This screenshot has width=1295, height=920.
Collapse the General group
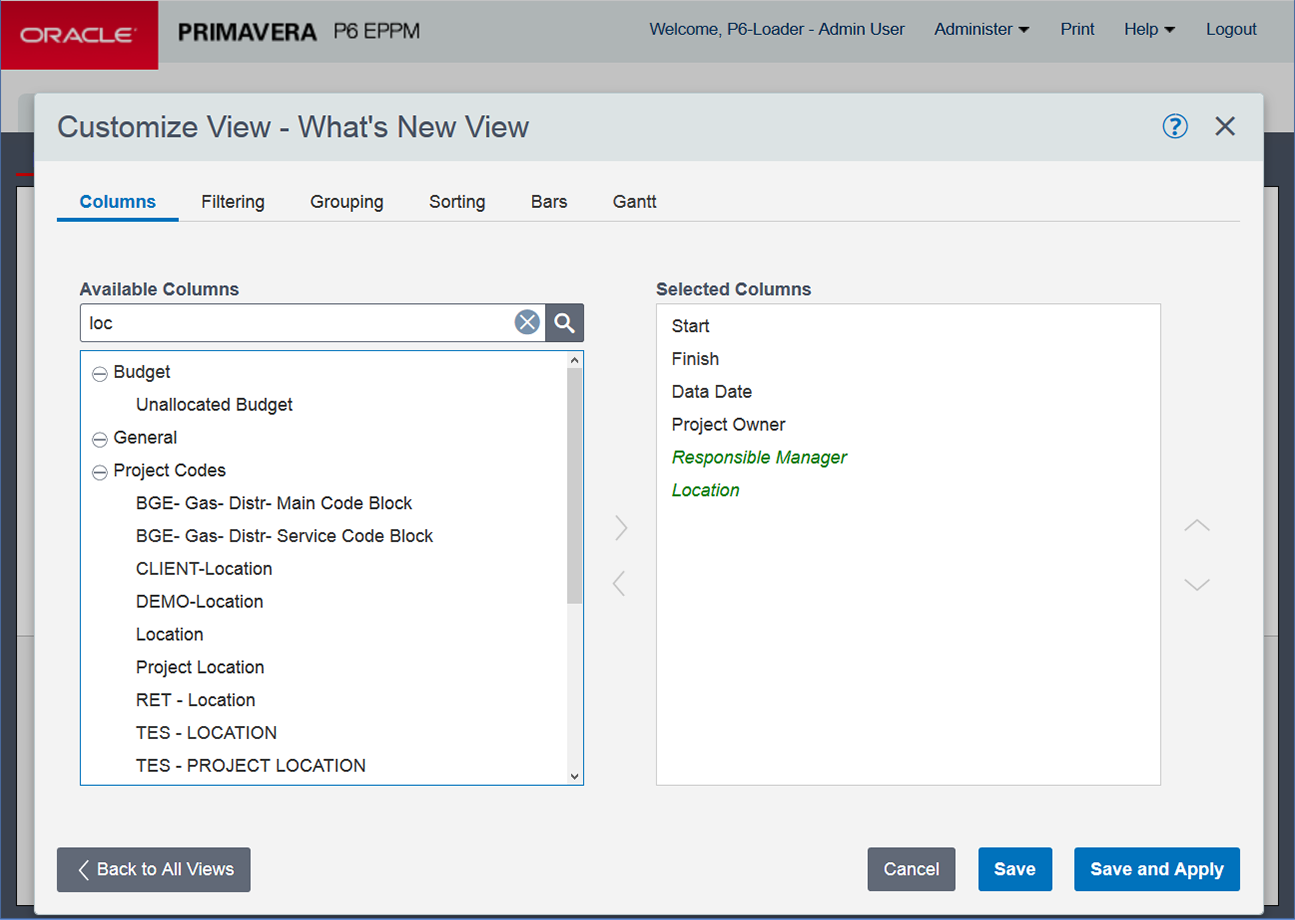click(99, 439)
